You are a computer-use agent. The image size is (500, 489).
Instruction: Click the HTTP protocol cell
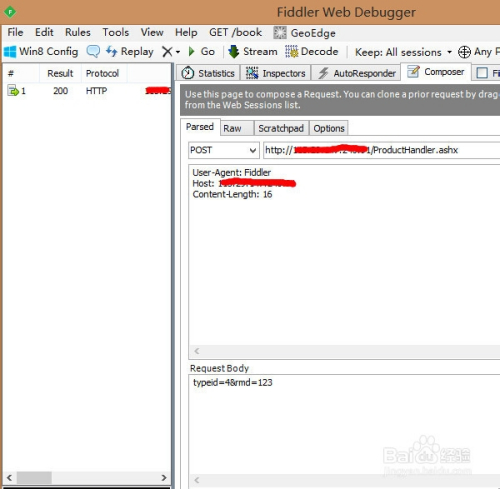point(96,91)
